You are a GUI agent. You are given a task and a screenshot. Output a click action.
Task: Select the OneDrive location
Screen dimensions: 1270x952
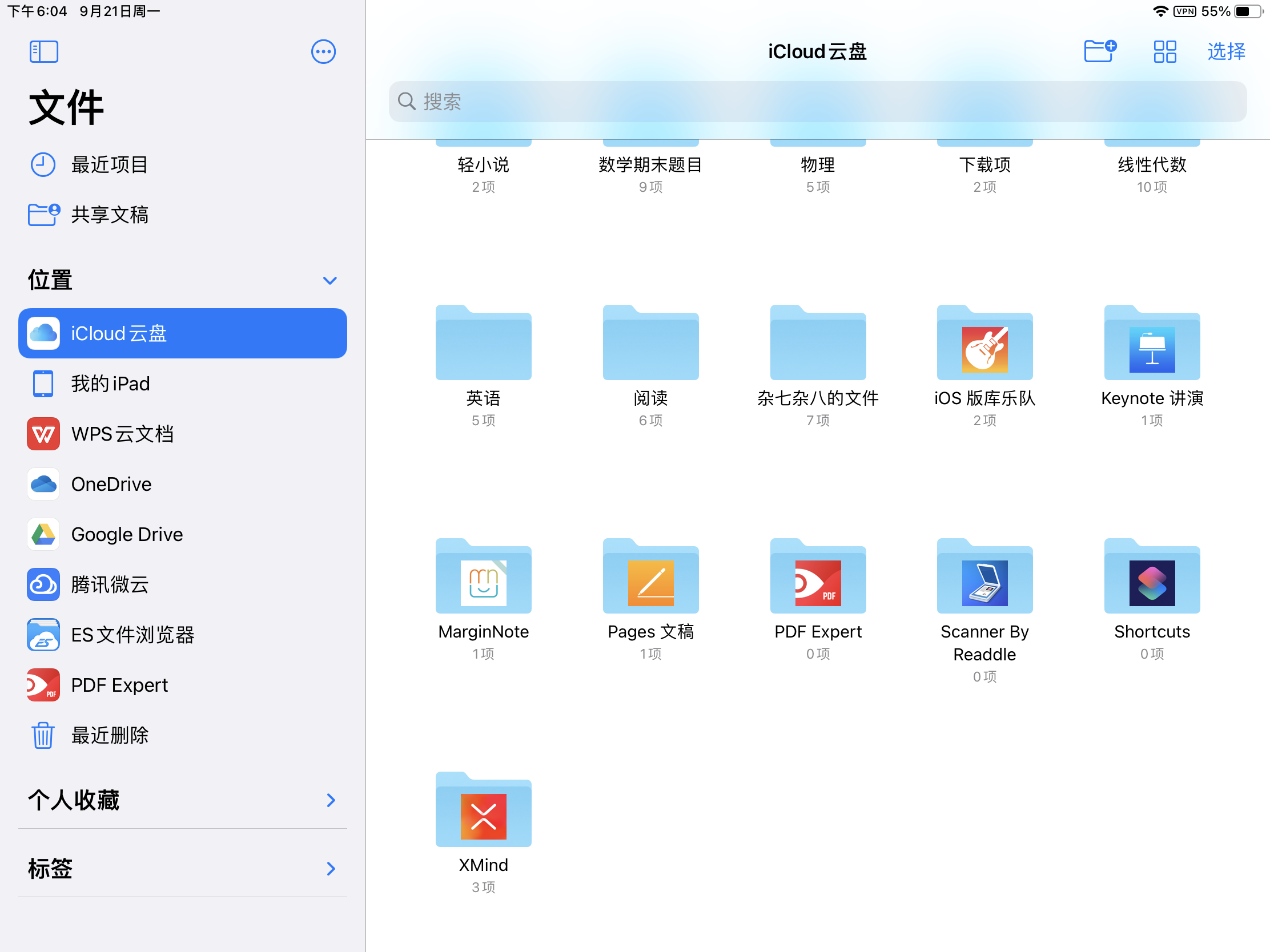(111, 485)
